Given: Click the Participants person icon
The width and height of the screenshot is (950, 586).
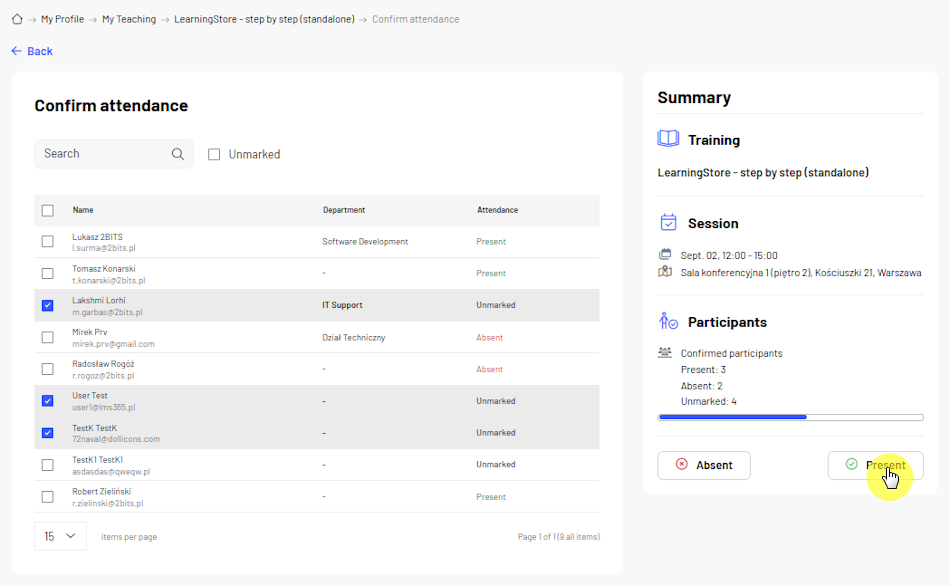Looking at the screenshot, I should 668,321.
